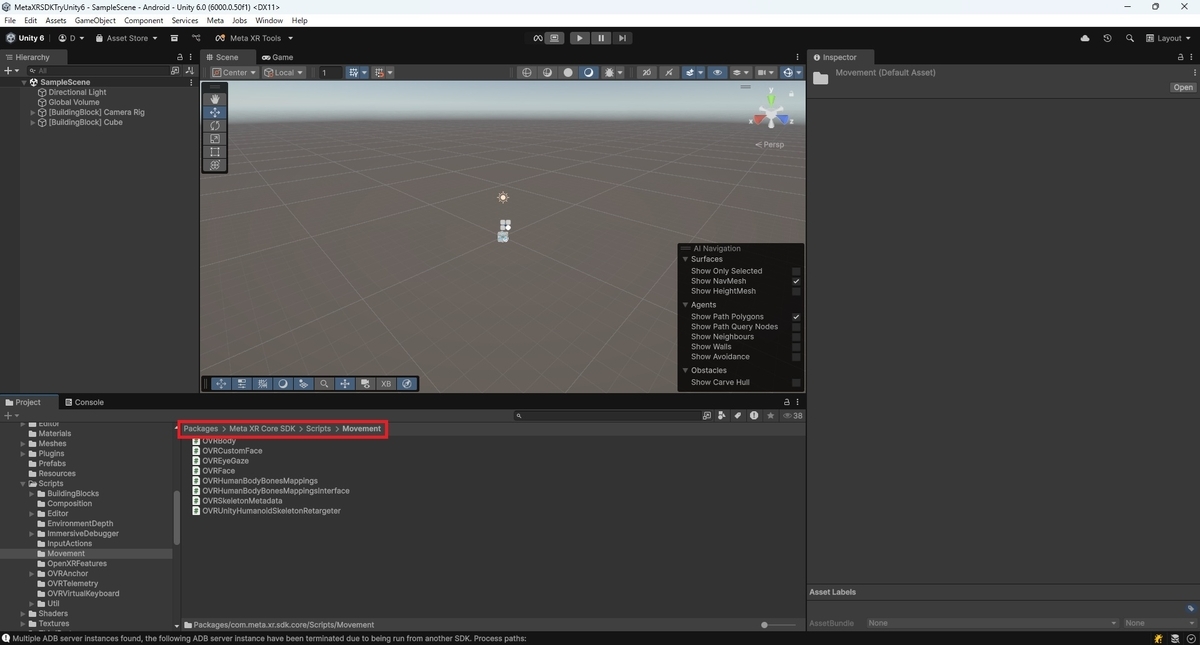Select the Rect transform tool
Image resolution: width=1200 pixels, height=645 pixels.
click(214, 152)
